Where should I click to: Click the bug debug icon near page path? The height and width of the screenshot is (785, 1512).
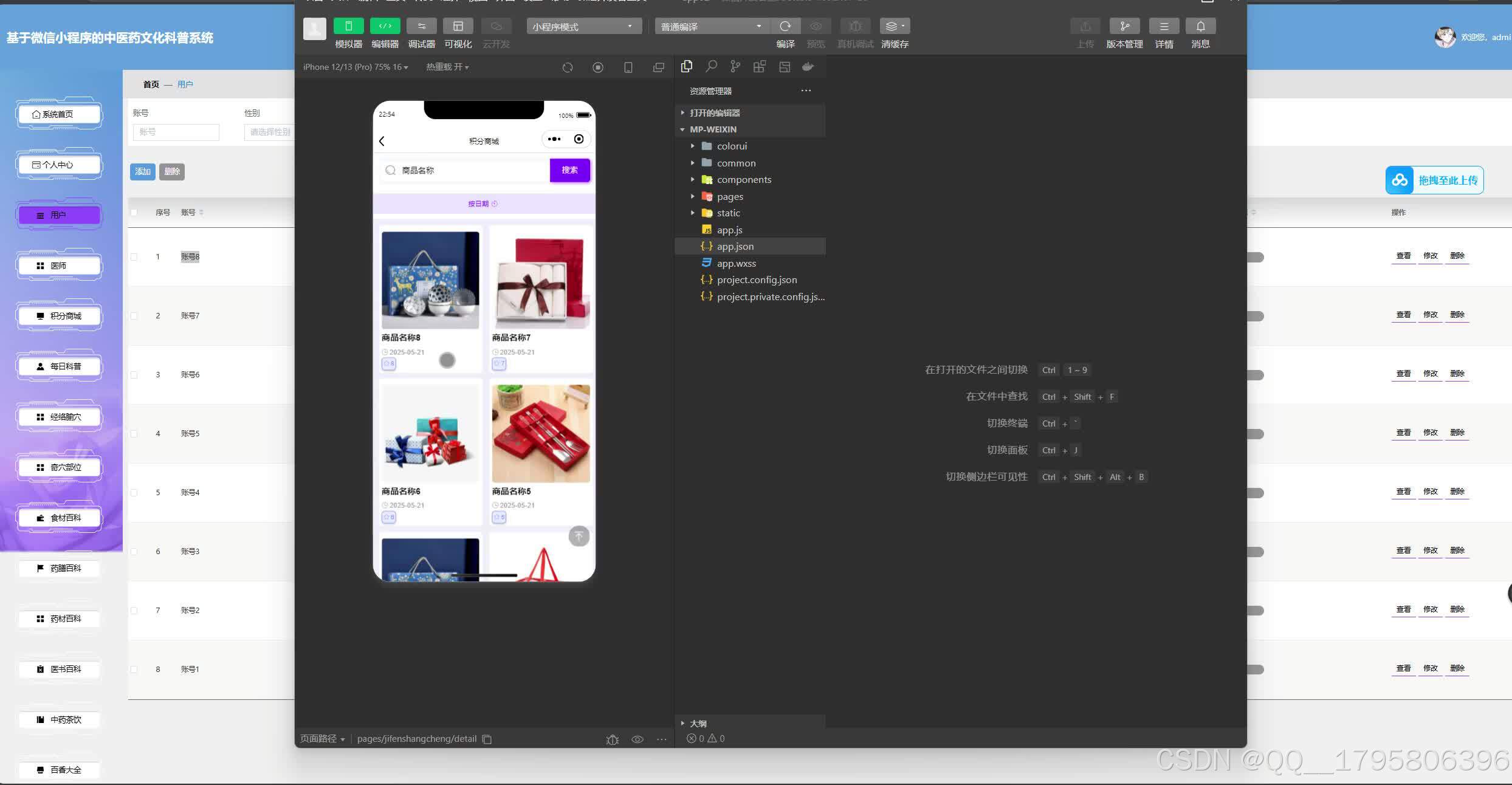pyautogui.click(x=613, y=739)
